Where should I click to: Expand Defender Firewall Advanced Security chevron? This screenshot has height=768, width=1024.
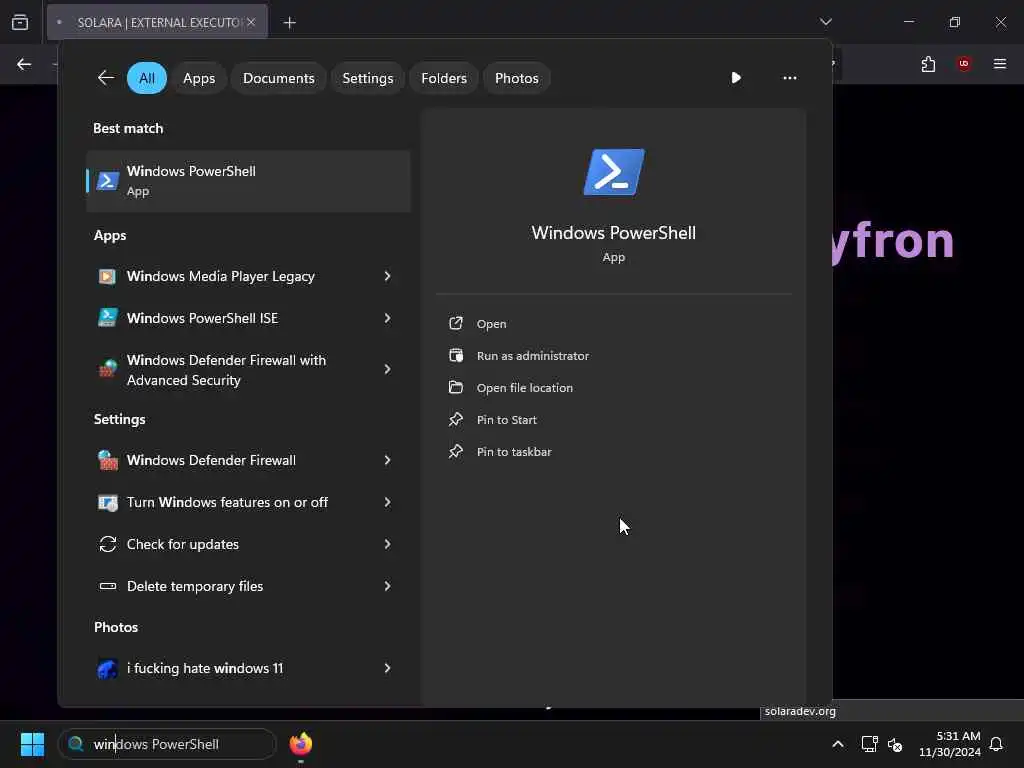(387, 370)
